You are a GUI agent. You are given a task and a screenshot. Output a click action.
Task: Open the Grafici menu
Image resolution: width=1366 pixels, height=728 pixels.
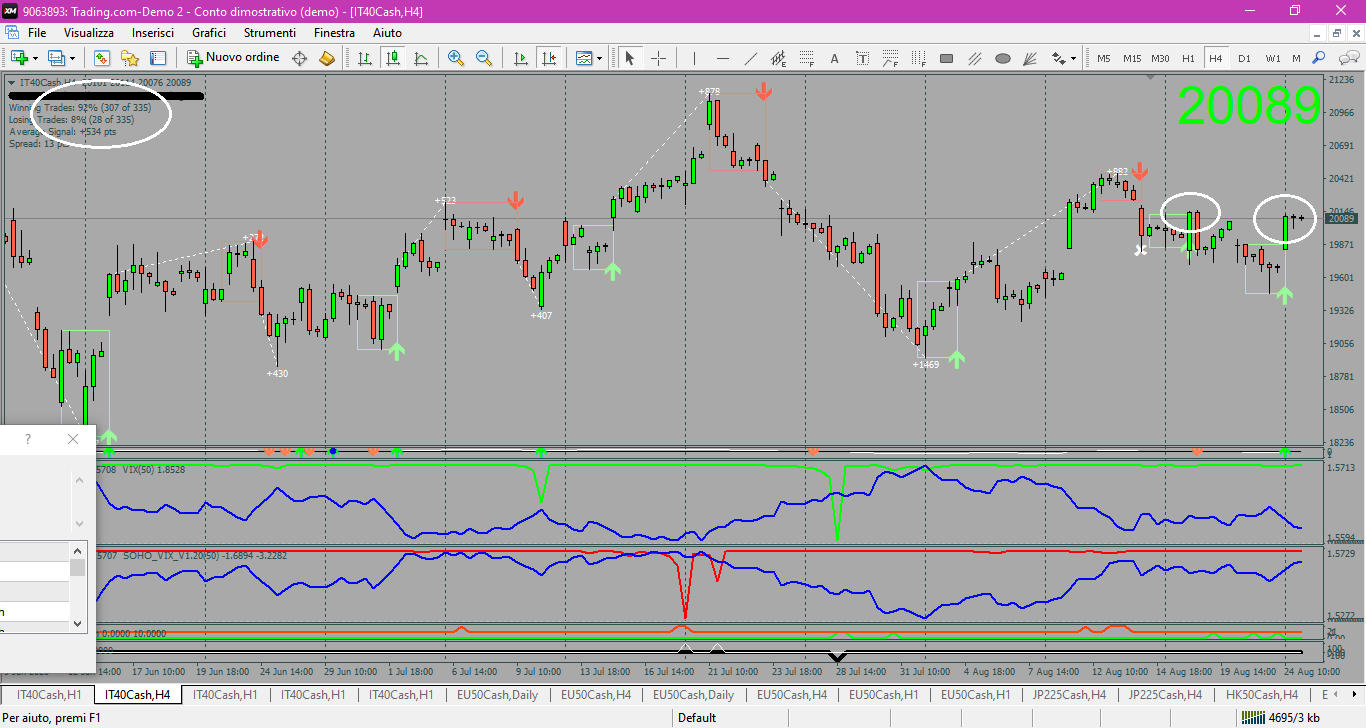pos(209,33)
